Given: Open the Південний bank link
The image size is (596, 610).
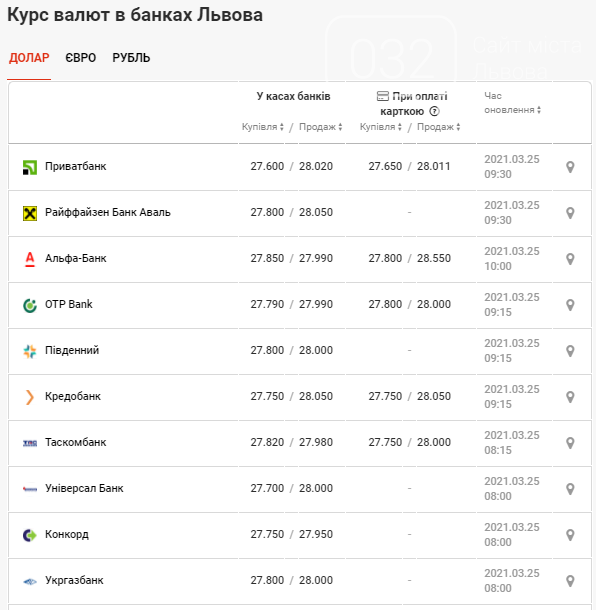Looking at the screenshot, I should click(x=72, y=350).
